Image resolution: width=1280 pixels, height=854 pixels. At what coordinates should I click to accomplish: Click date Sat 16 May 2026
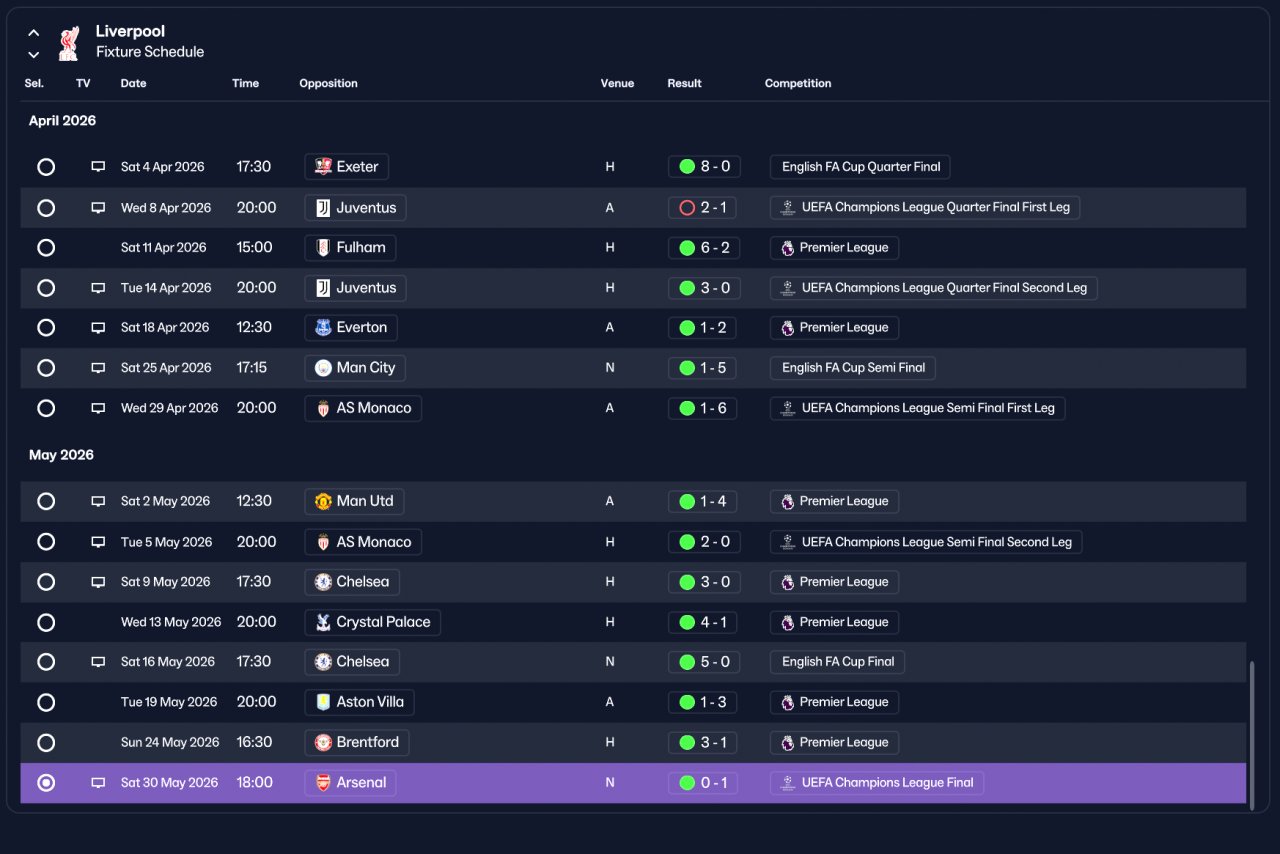168,662
